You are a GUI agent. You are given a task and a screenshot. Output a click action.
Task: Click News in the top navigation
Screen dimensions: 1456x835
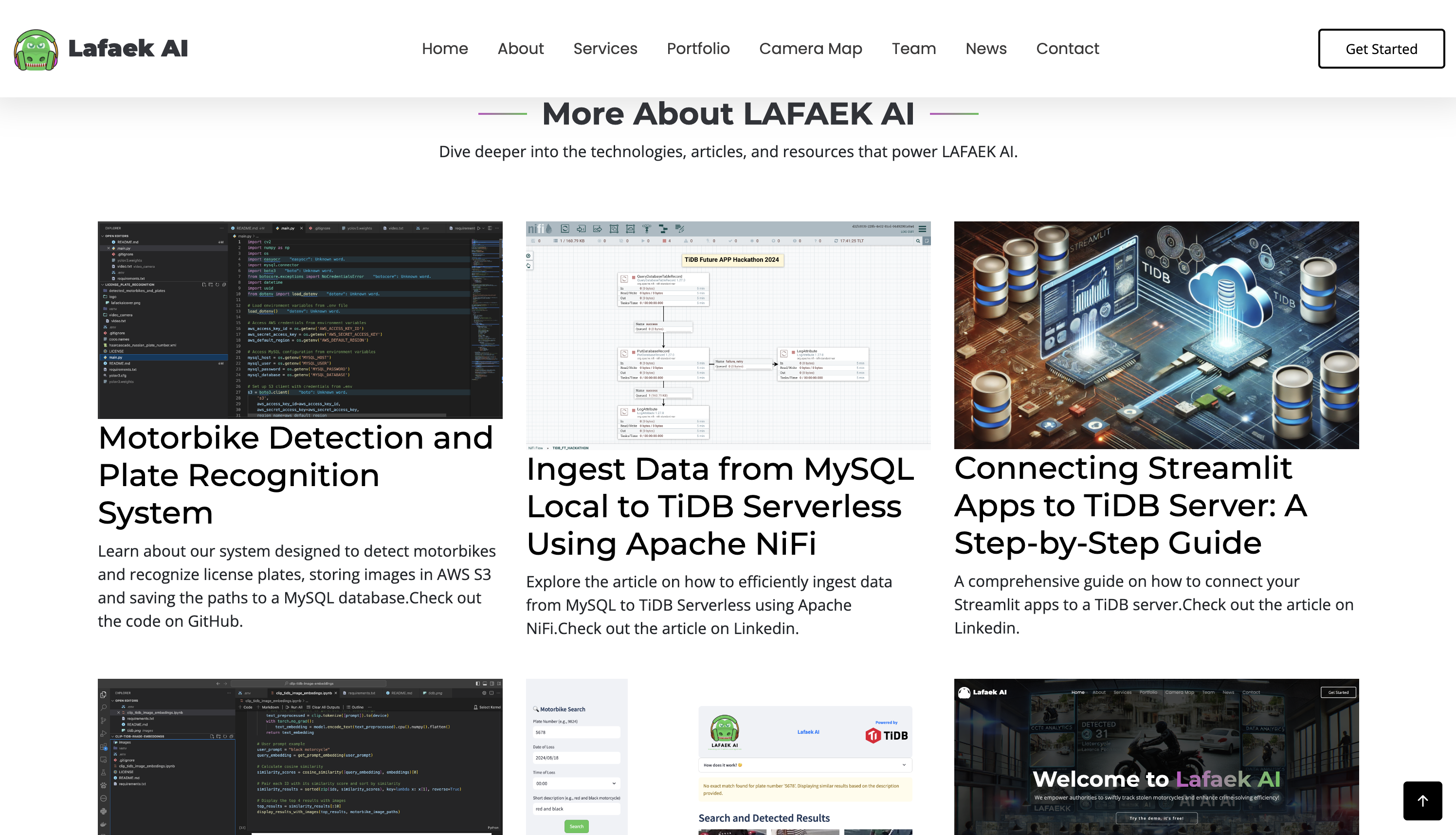986,49
